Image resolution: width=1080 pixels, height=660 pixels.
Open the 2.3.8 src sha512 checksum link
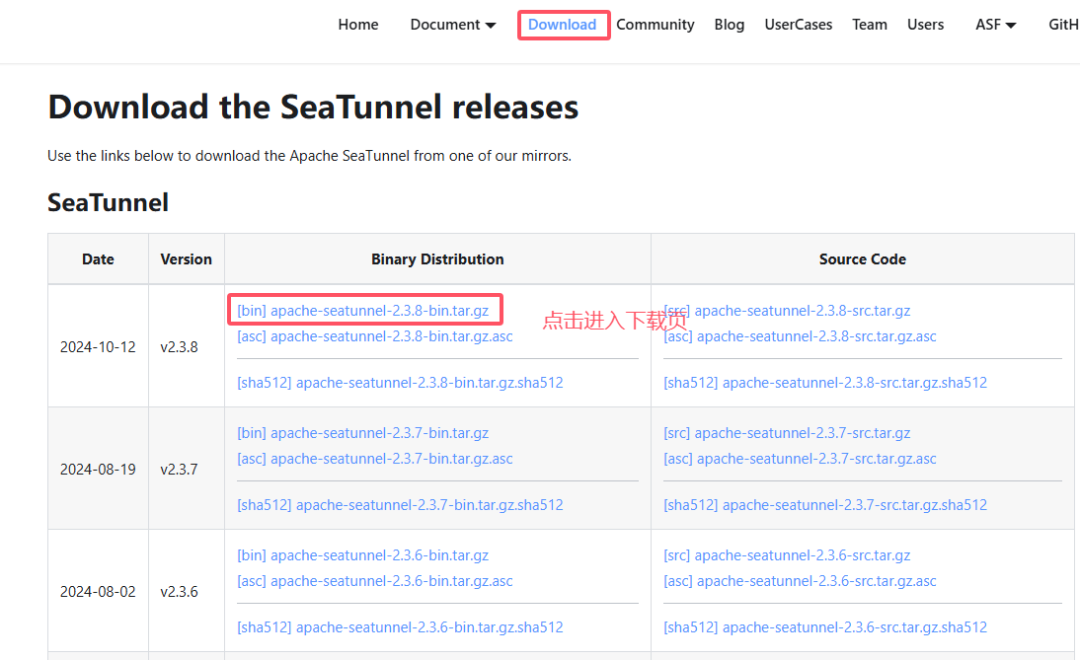825,382
